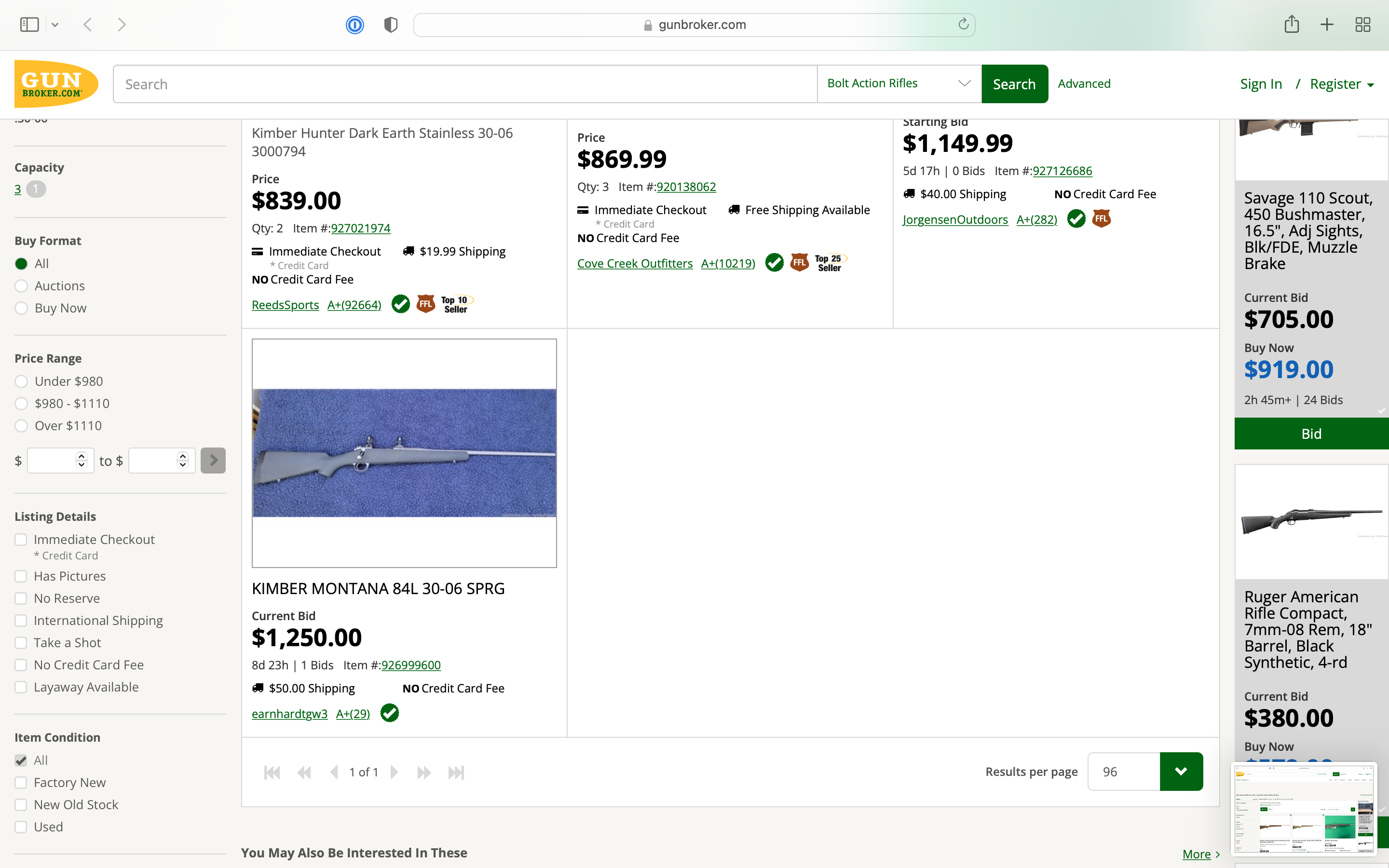Image resolution: width=1389 pixels, height=868 pixels.
Task: Open the Safari share icon
Action: (x=1292, y=24)
